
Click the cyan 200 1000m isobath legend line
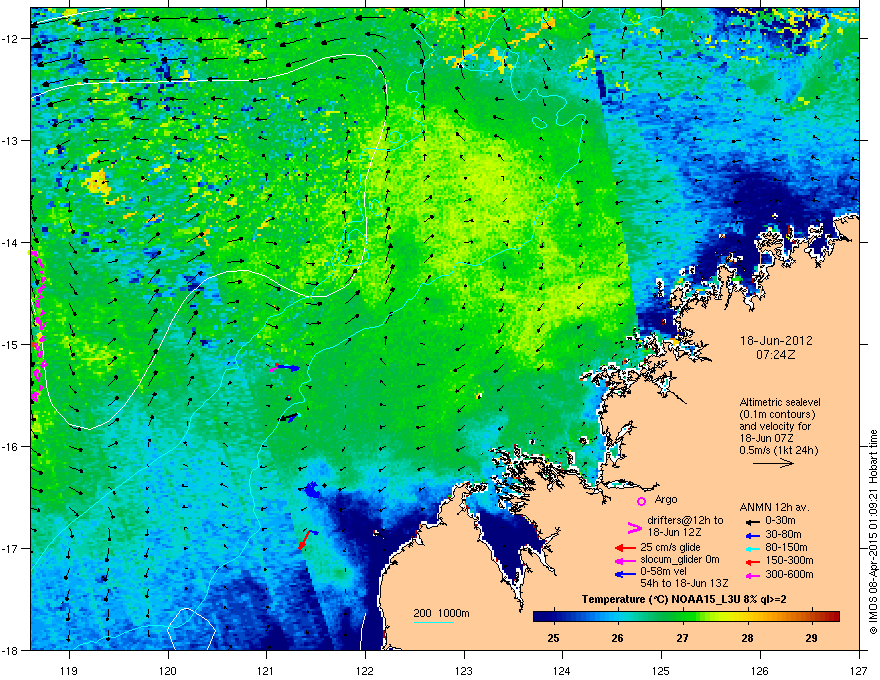click(x=433, y=622)
